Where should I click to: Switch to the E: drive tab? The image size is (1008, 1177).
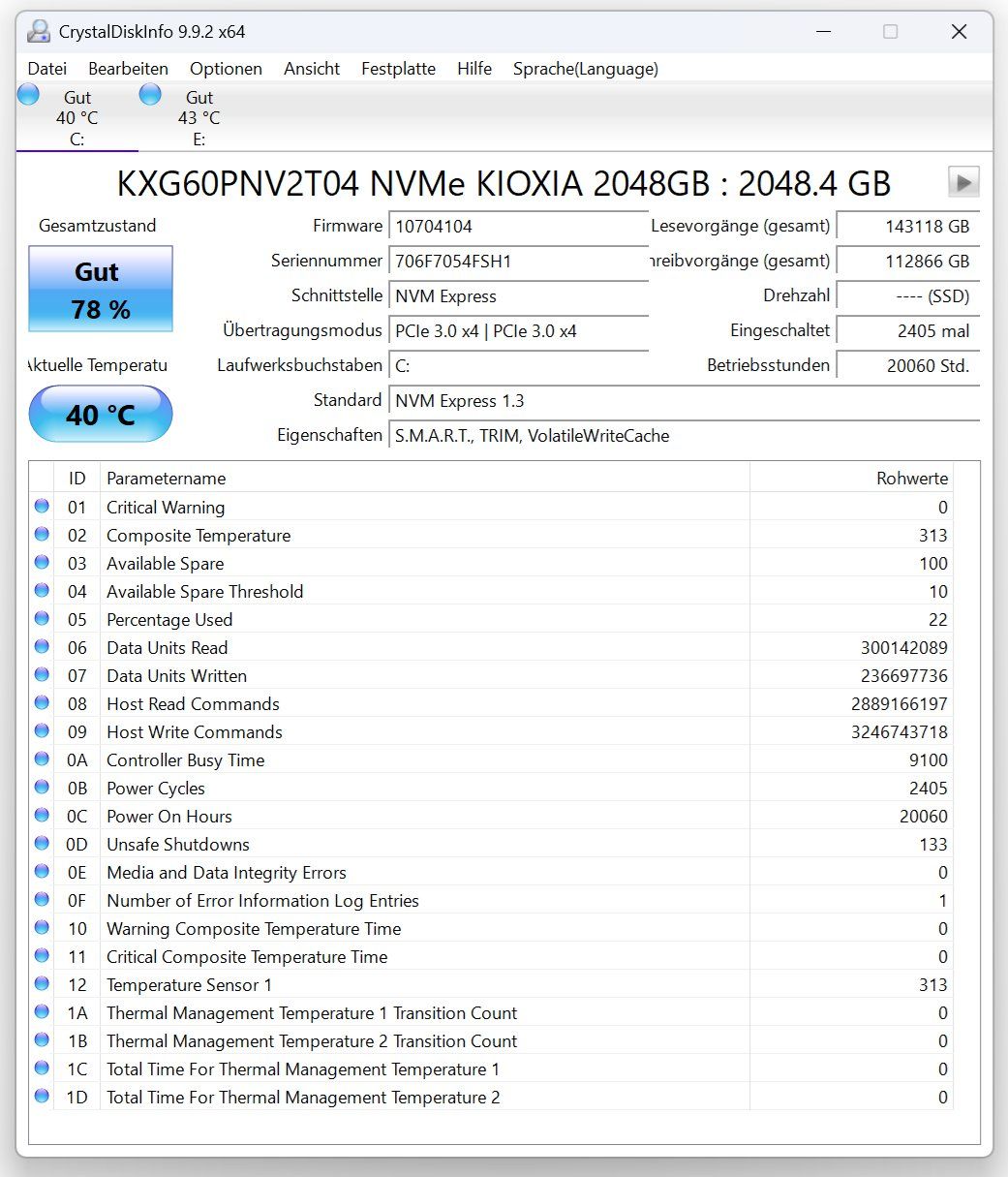point(199,117)
